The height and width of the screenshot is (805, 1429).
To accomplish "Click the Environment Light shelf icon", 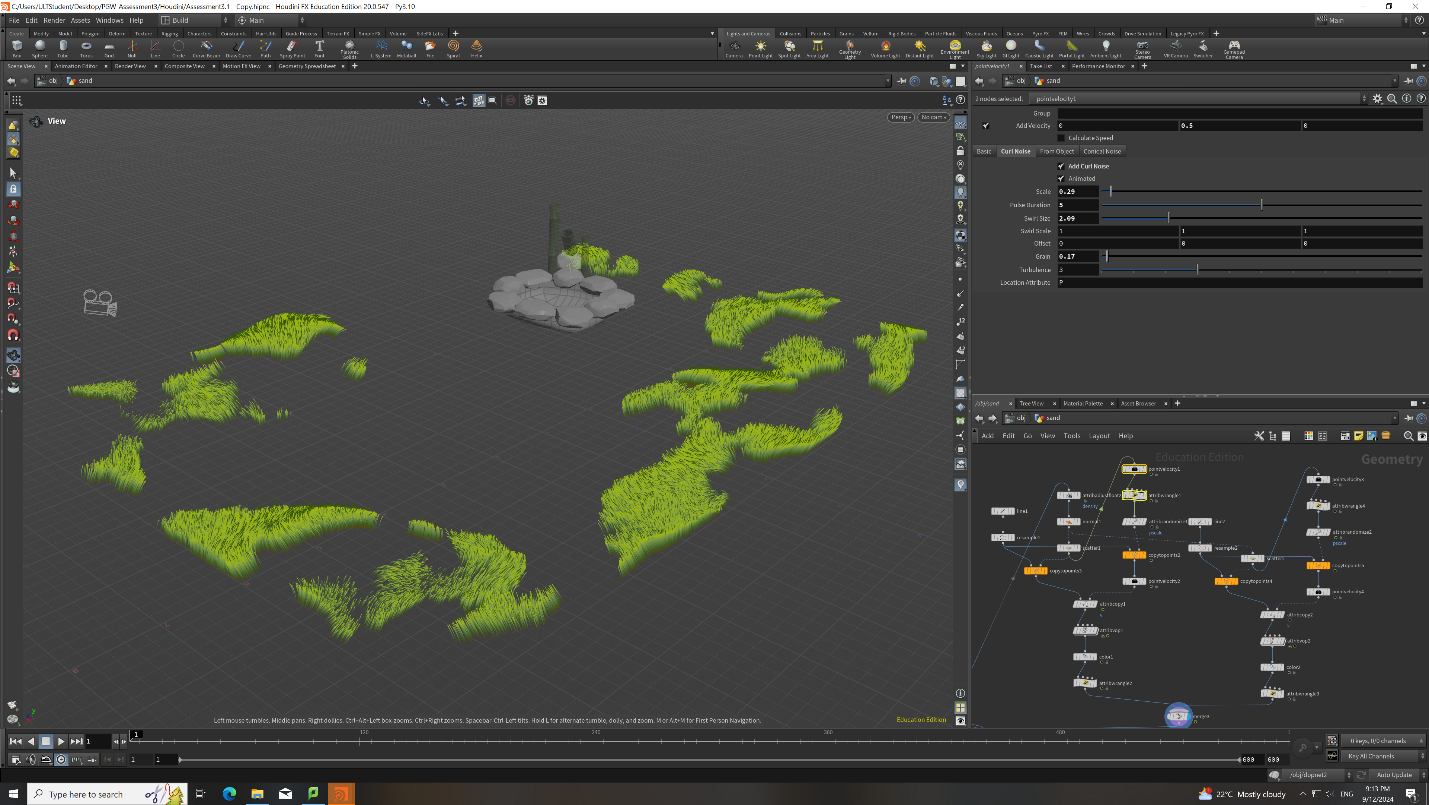I will click(x=956, y=47).
